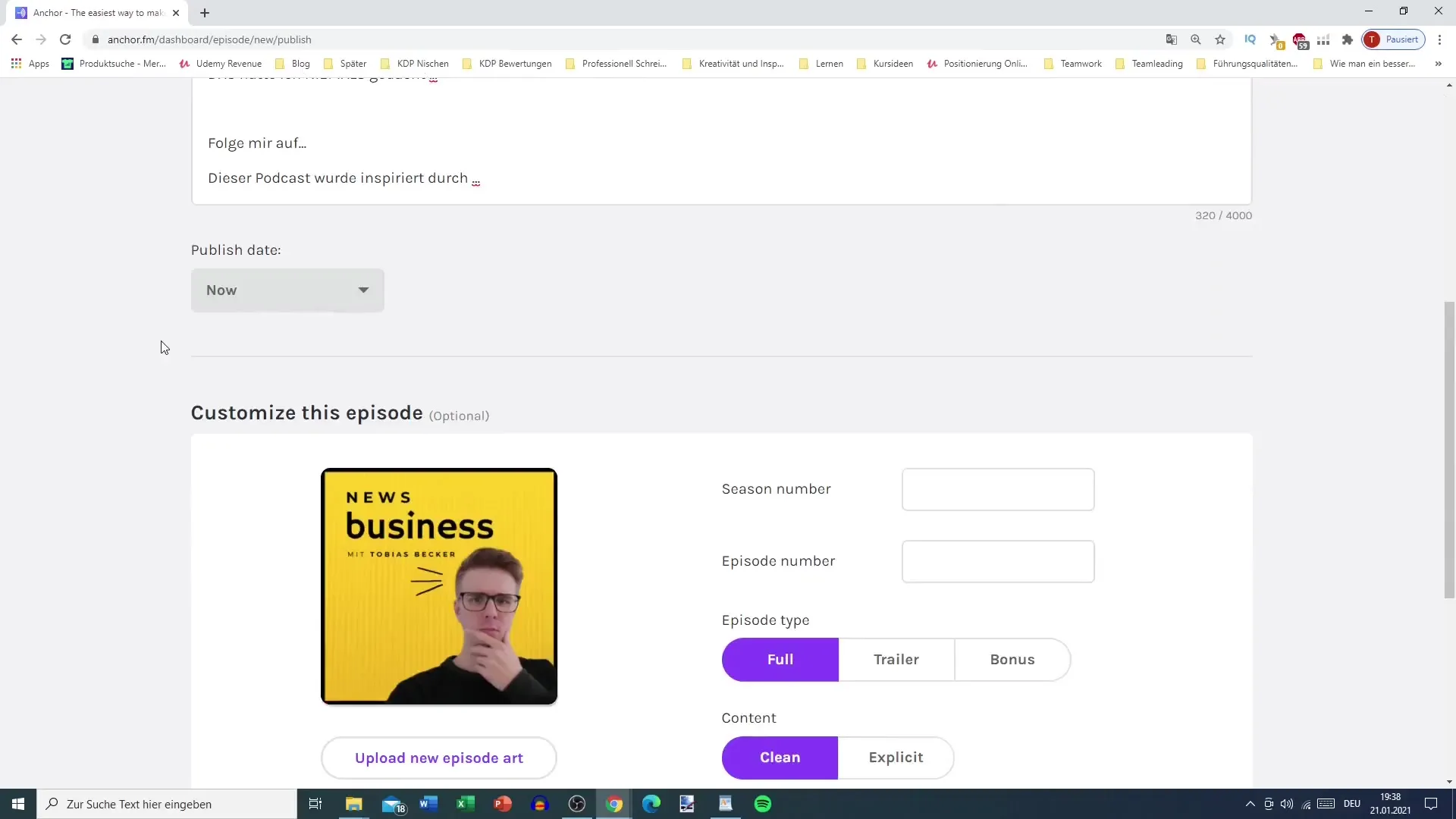
Task: Mark the content as Clean
Action: [780, 758]
